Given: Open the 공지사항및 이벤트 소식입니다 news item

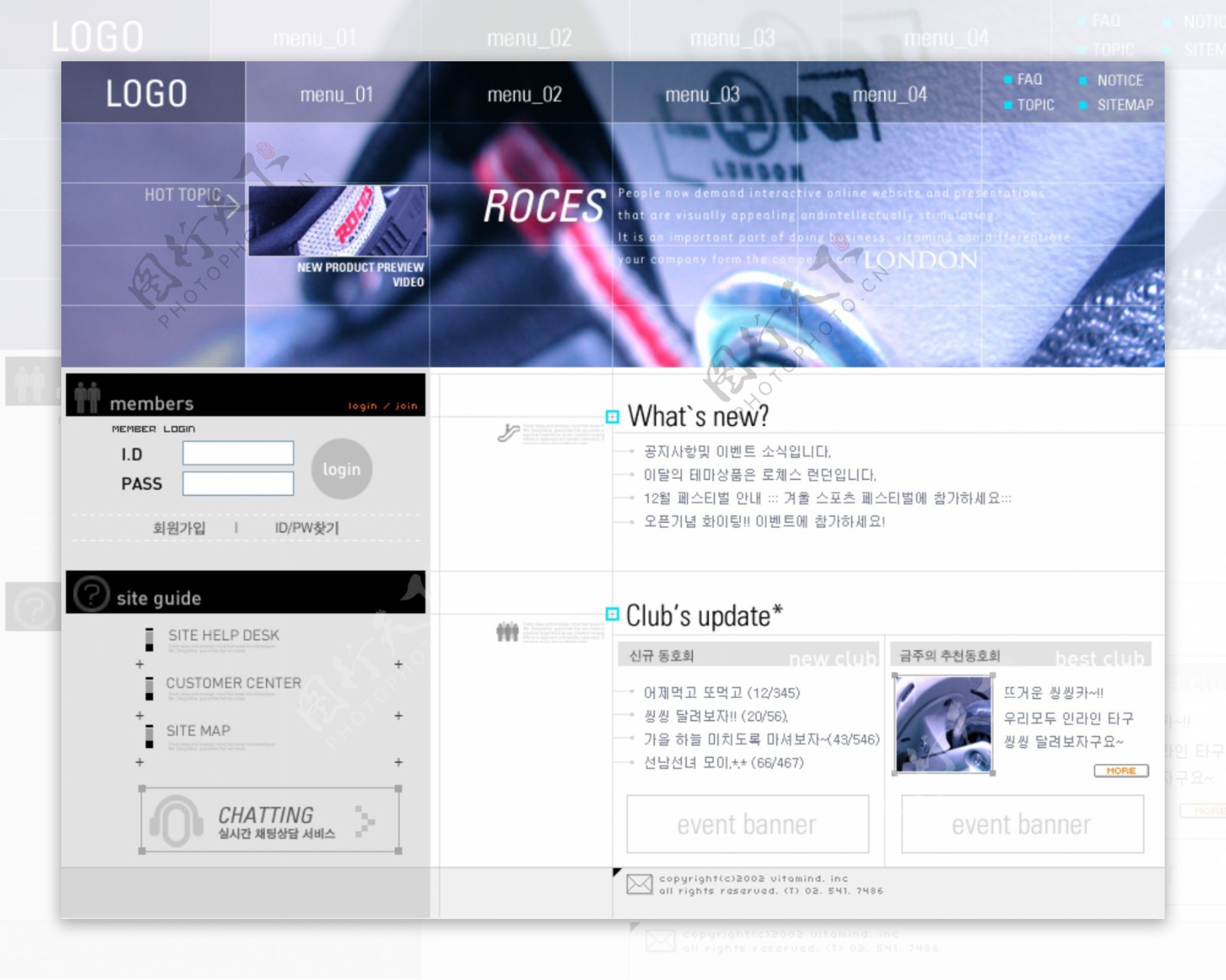Looking at the screenshot, I should coord(736,451).
